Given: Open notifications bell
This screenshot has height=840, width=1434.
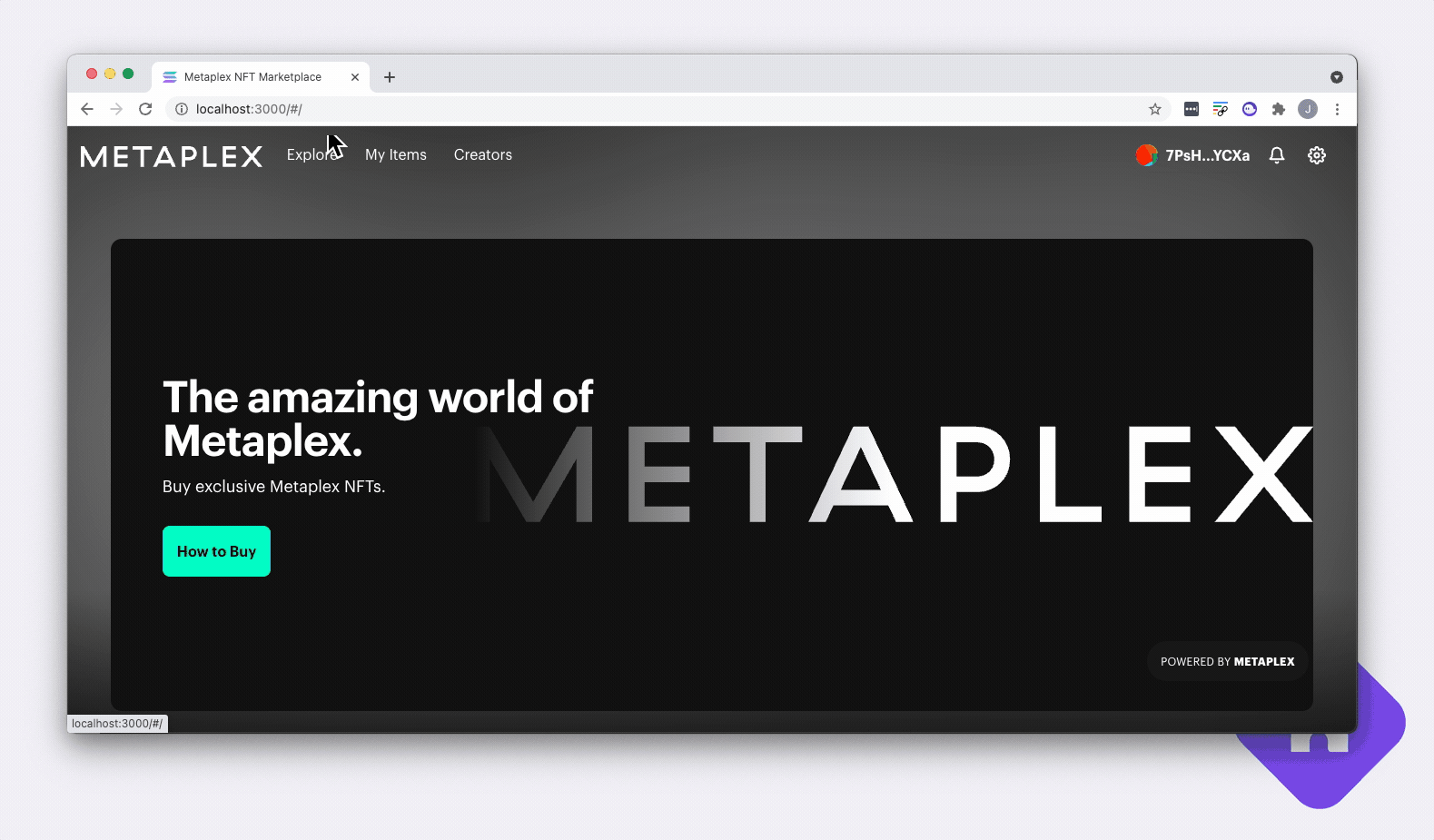Looking at the screenshot, I should pyautogui.click(x=1277, y=155).
